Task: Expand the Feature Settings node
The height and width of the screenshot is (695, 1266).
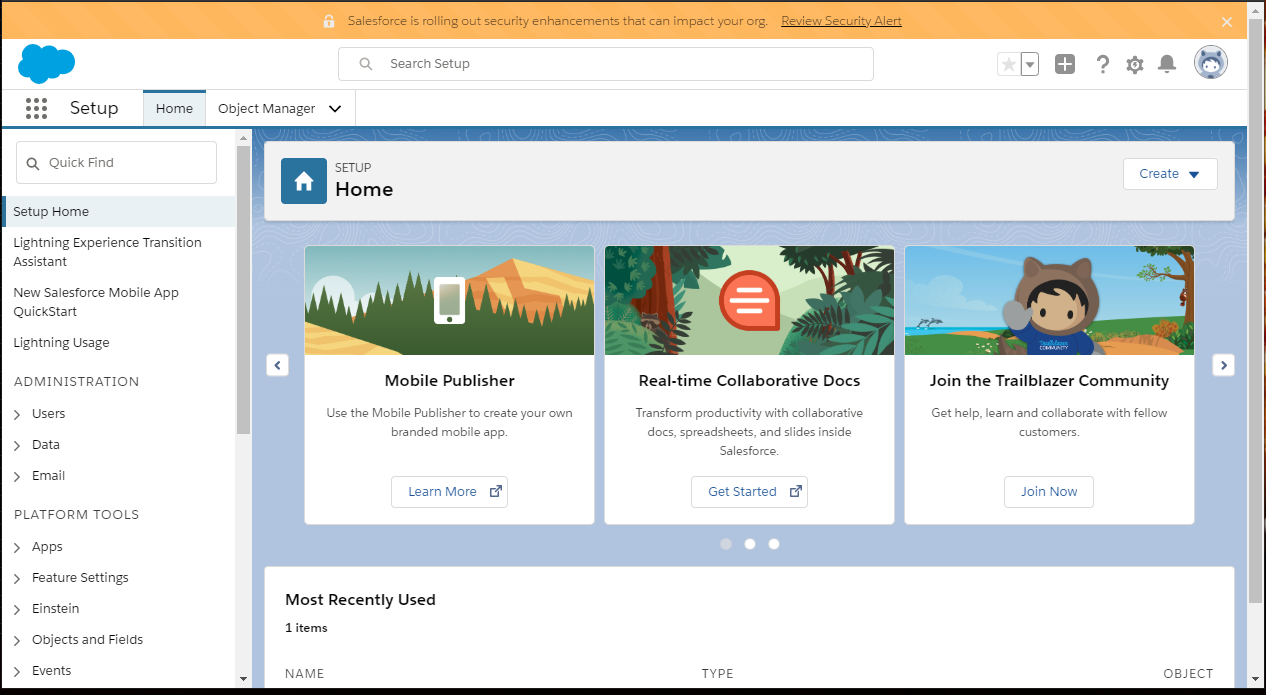Action: click(x=17, y=578)
